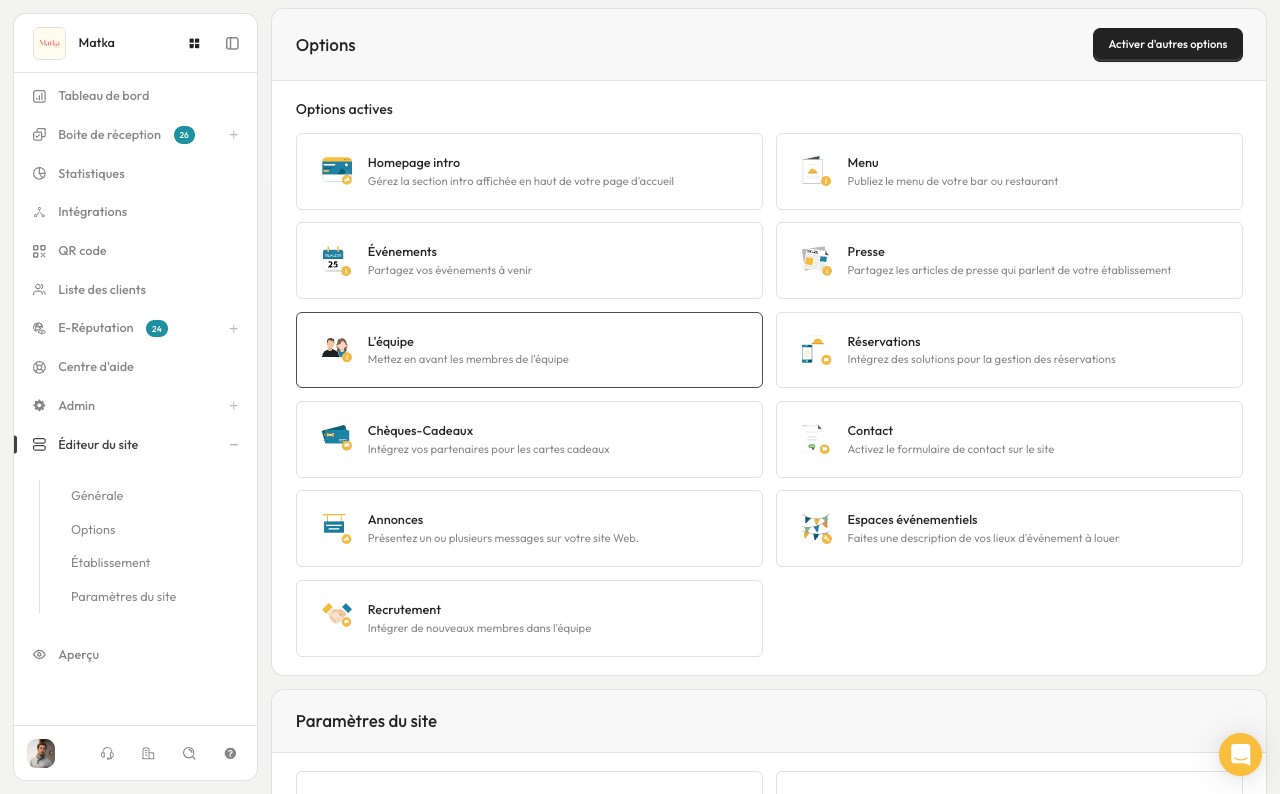
Task: Expand E-Réputation with plus
Action: tap(234, 328)
